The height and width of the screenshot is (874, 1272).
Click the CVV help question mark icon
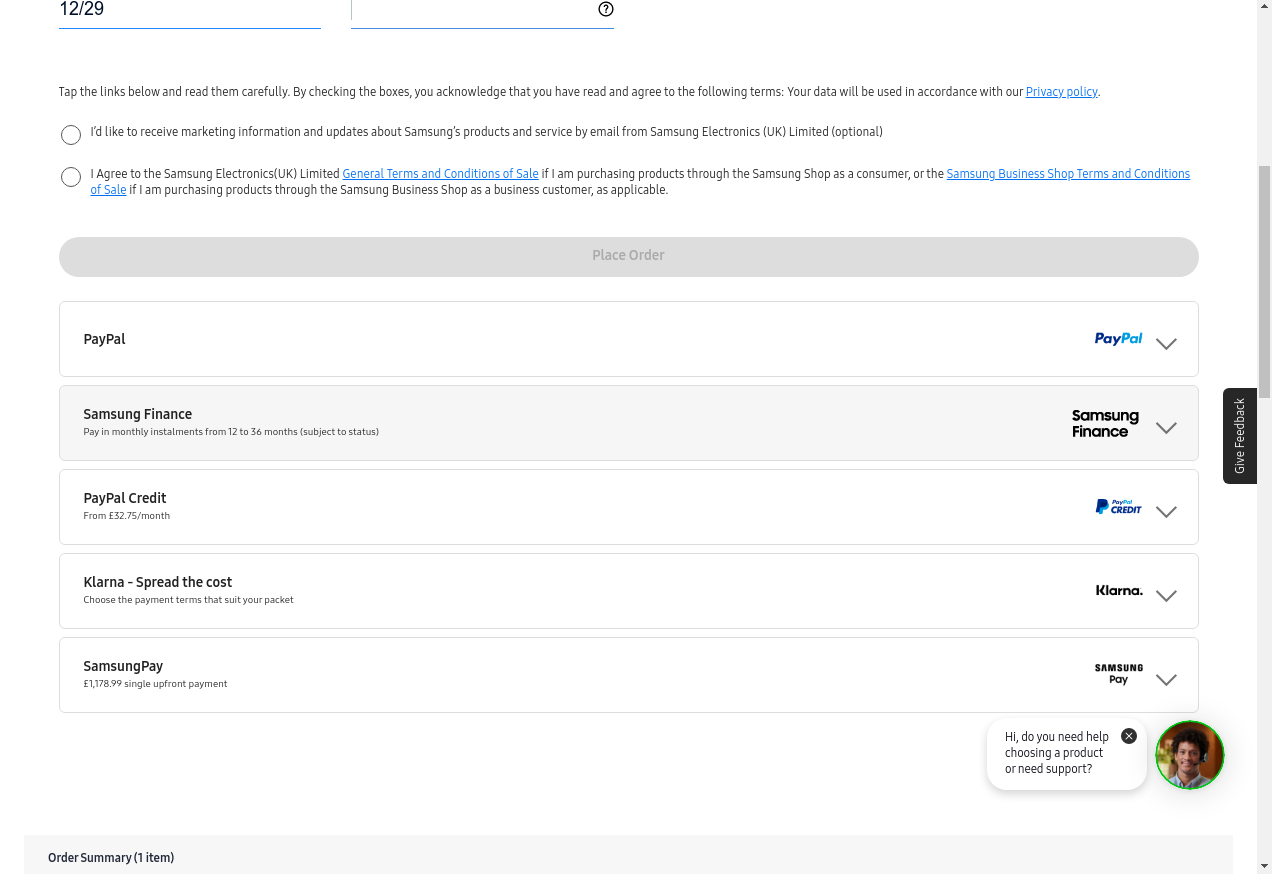[x=606, y=9]
